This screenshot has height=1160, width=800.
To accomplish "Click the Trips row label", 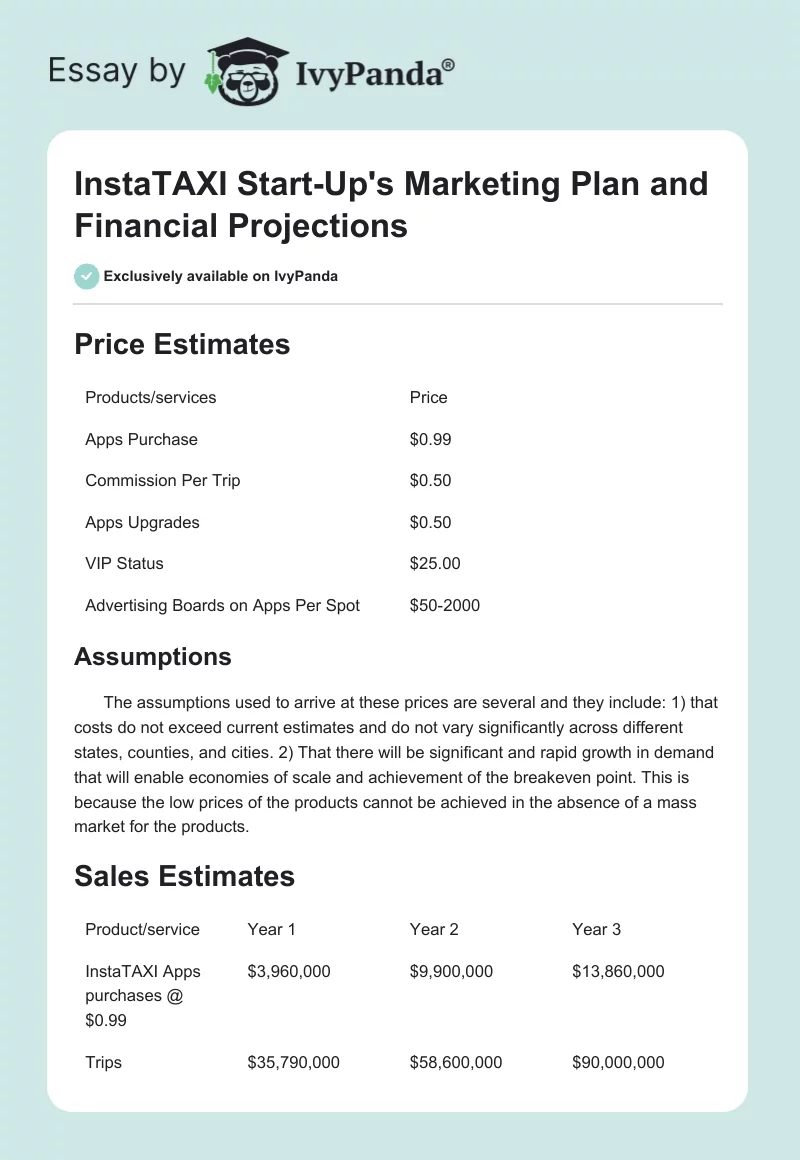I will (x=104, y=1062).
